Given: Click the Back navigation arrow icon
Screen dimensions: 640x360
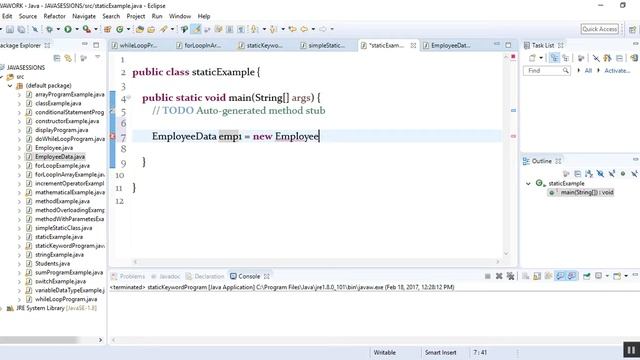Looking at the screenshot, I should [x=304, y=29].
